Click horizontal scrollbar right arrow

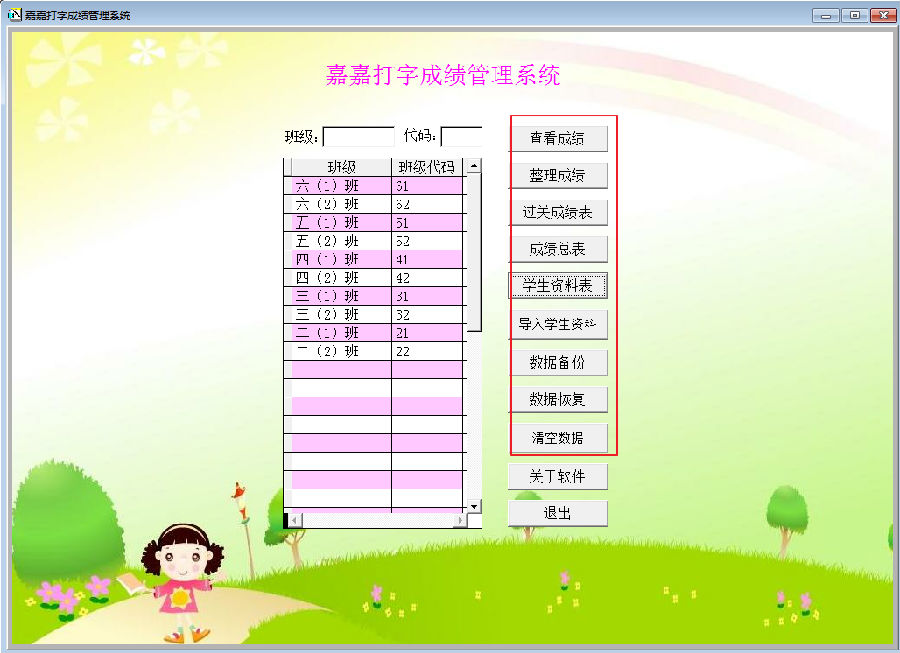click(460, 520)
